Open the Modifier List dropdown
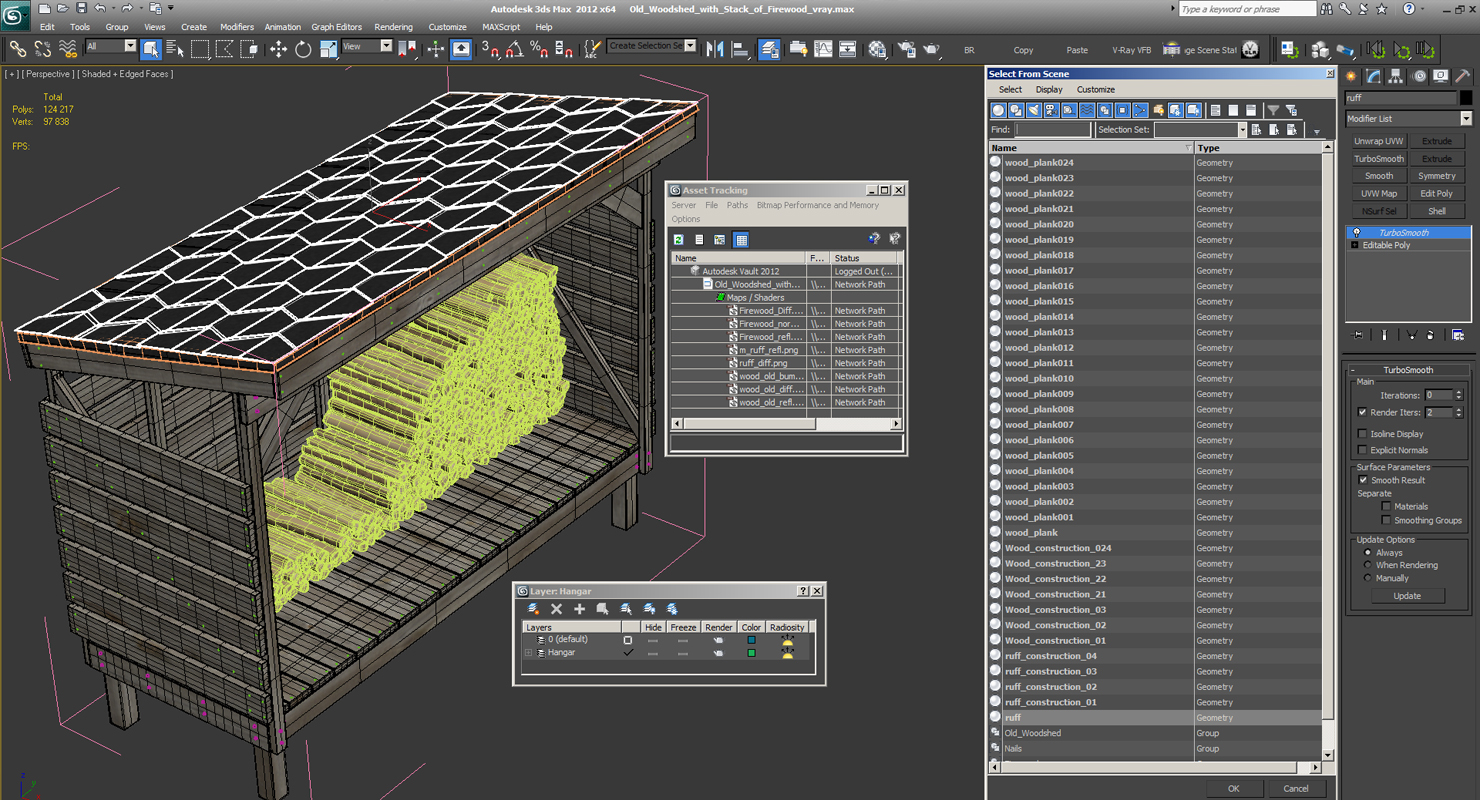This screenshot has width=1480, height=800. [x=1408, y=118]
